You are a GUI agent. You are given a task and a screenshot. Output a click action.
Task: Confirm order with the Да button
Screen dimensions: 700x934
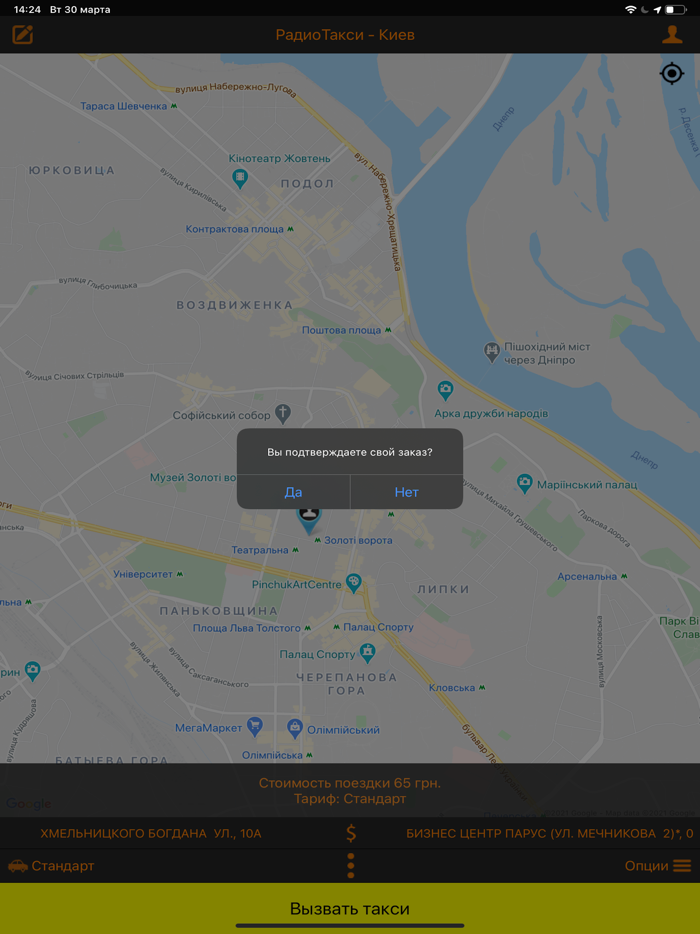[x=293, y=492]
